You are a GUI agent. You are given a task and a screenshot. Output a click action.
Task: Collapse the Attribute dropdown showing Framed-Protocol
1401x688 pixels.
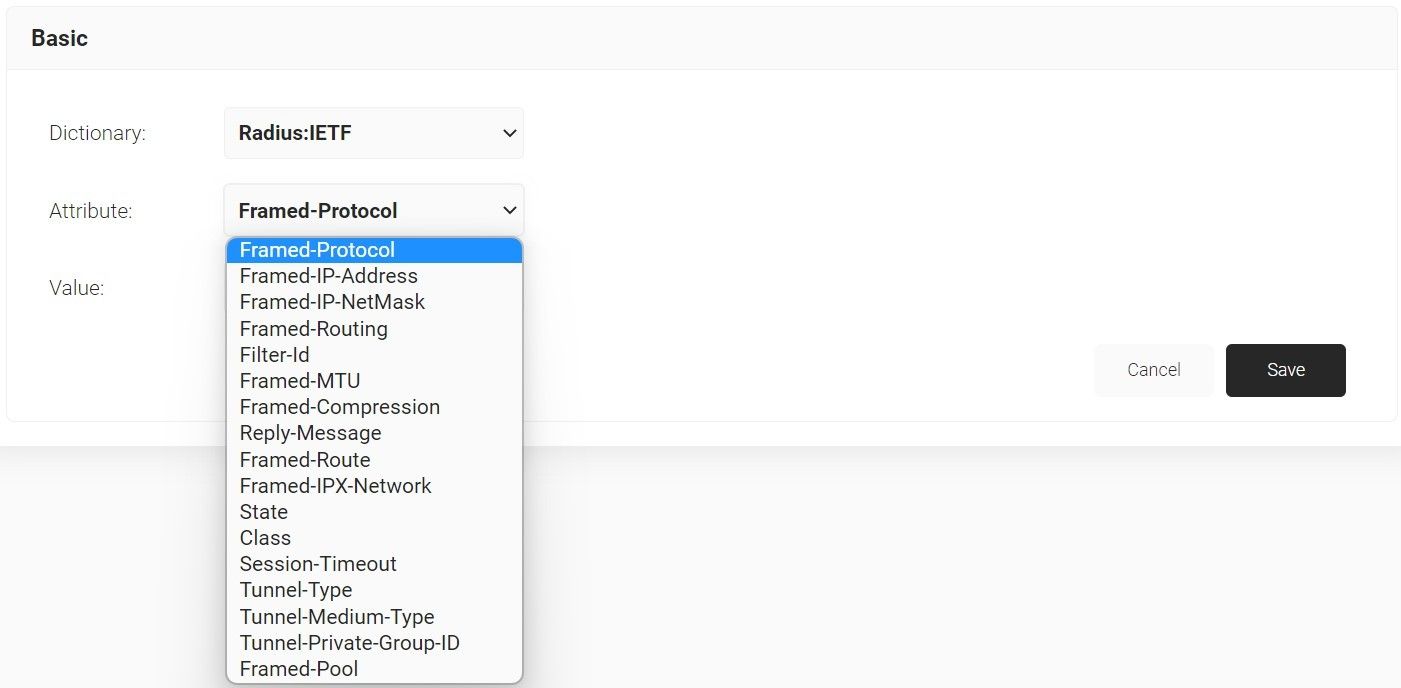click(373, 210)
